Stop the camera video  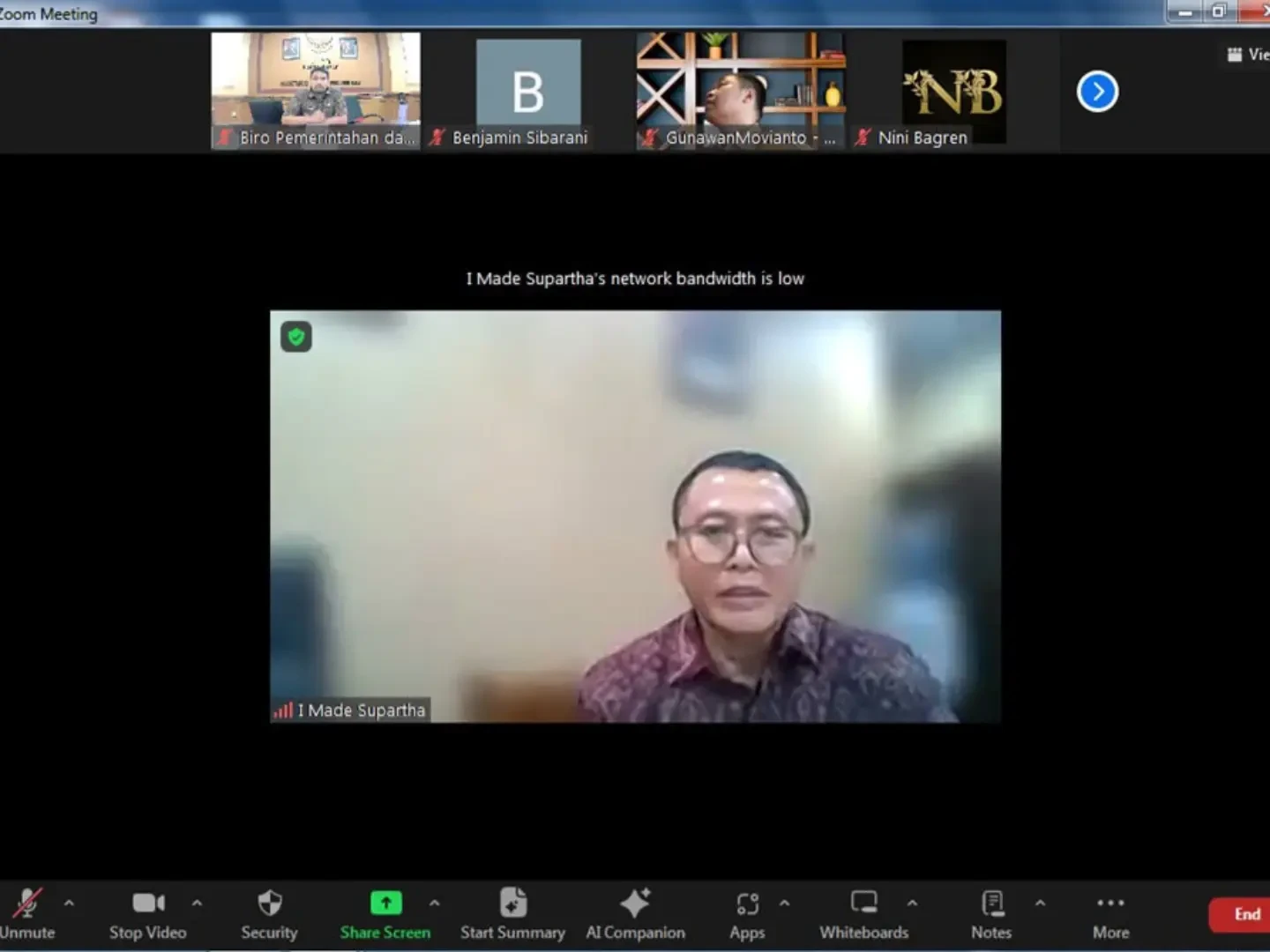coord(147,913)
